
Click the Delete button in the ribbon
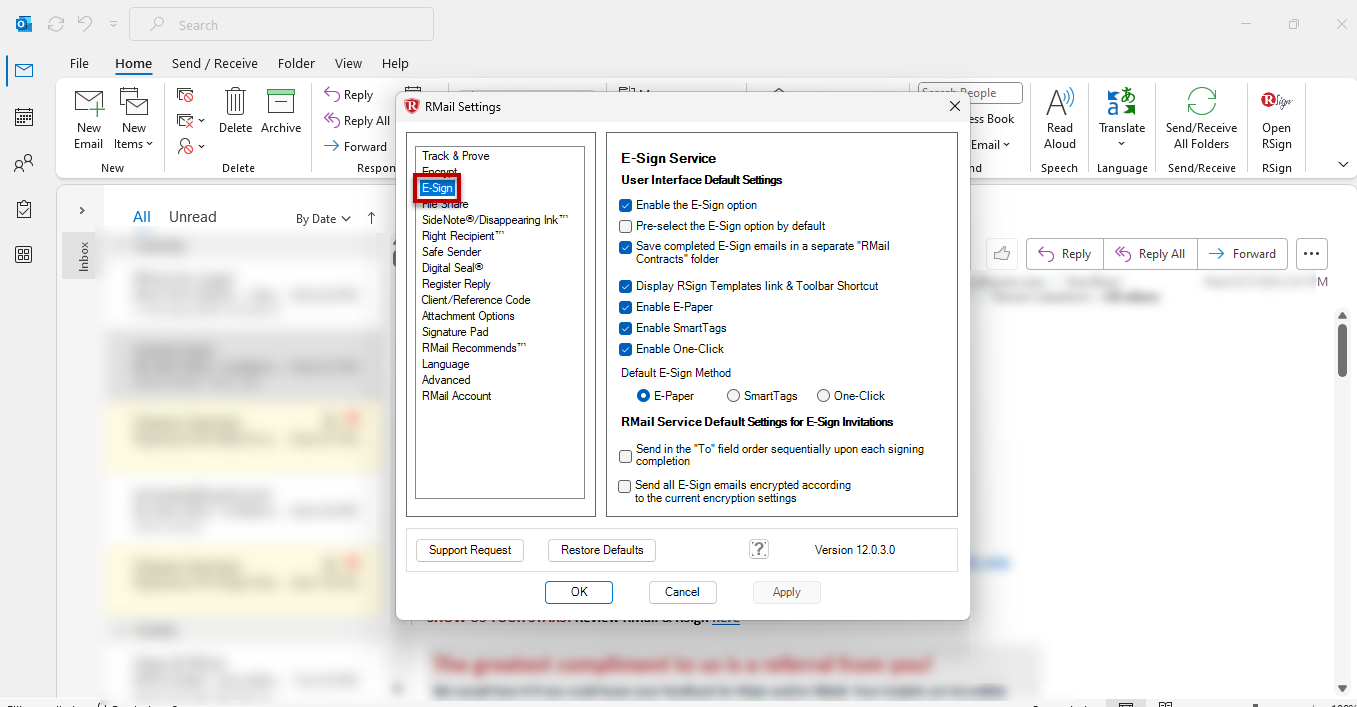point(236,111)
